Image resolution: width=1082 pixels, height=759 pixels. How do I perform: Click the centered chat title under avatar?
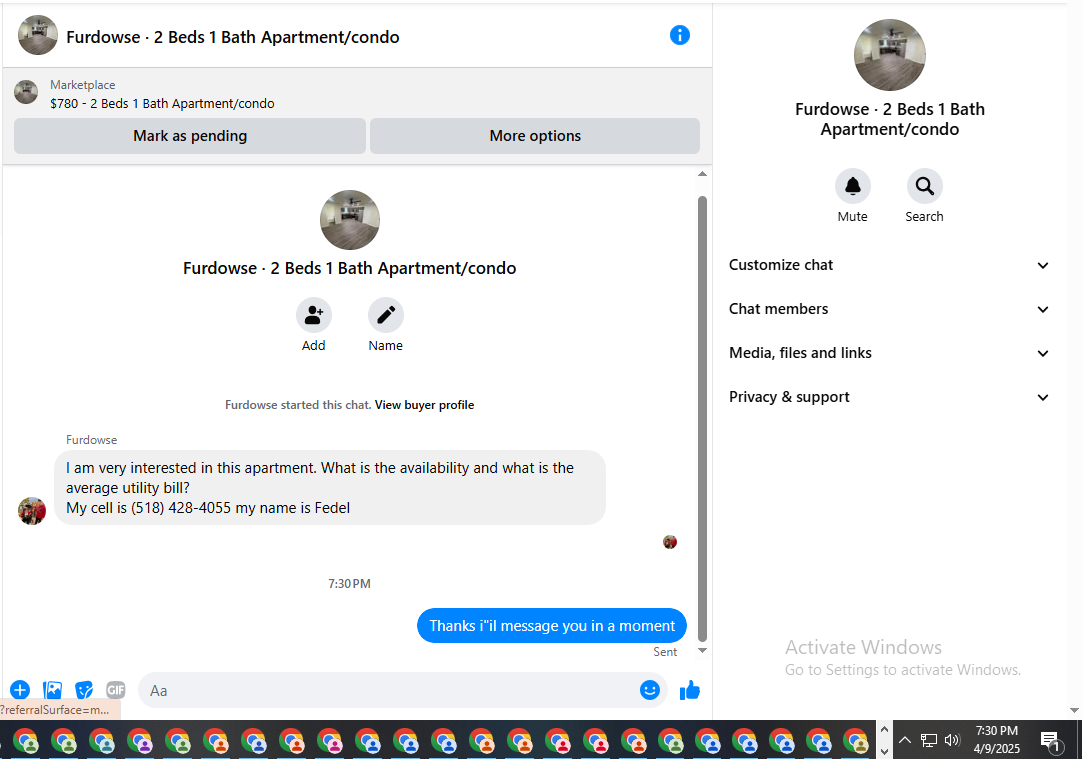[350, 268]
